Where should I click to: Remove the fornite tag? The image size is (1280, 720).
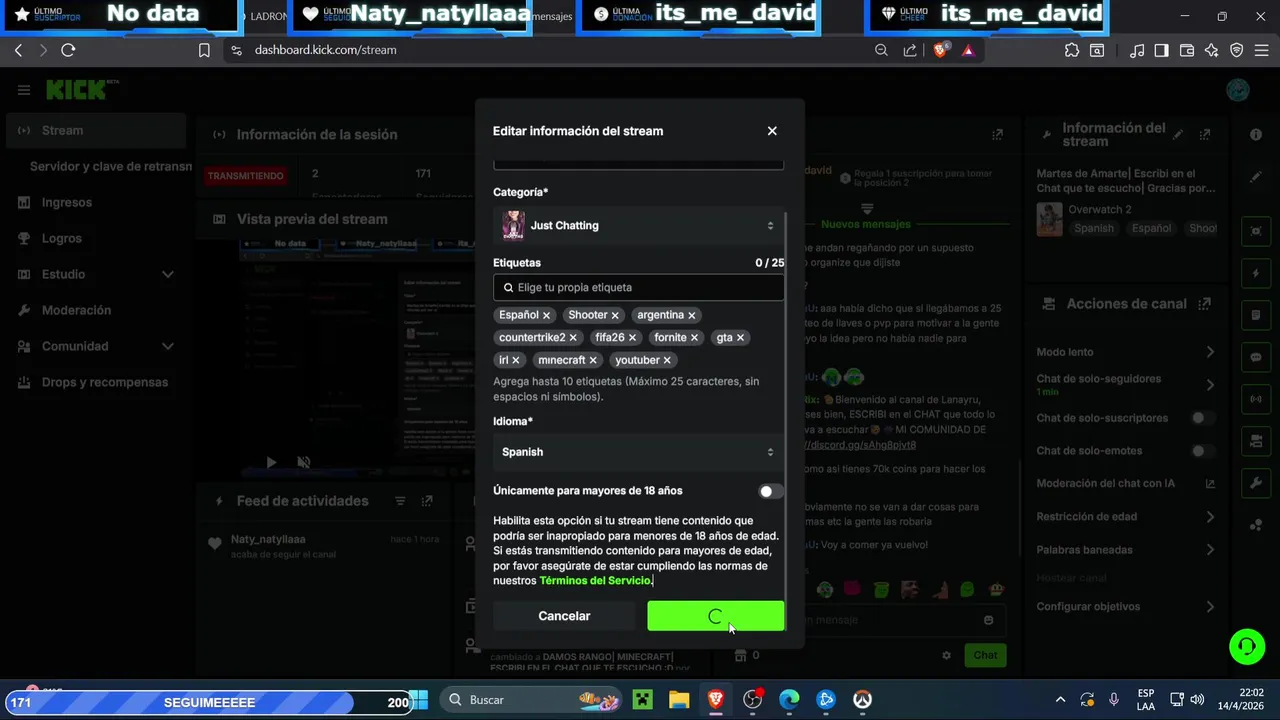pyautogui.click(x=694, y=338)
